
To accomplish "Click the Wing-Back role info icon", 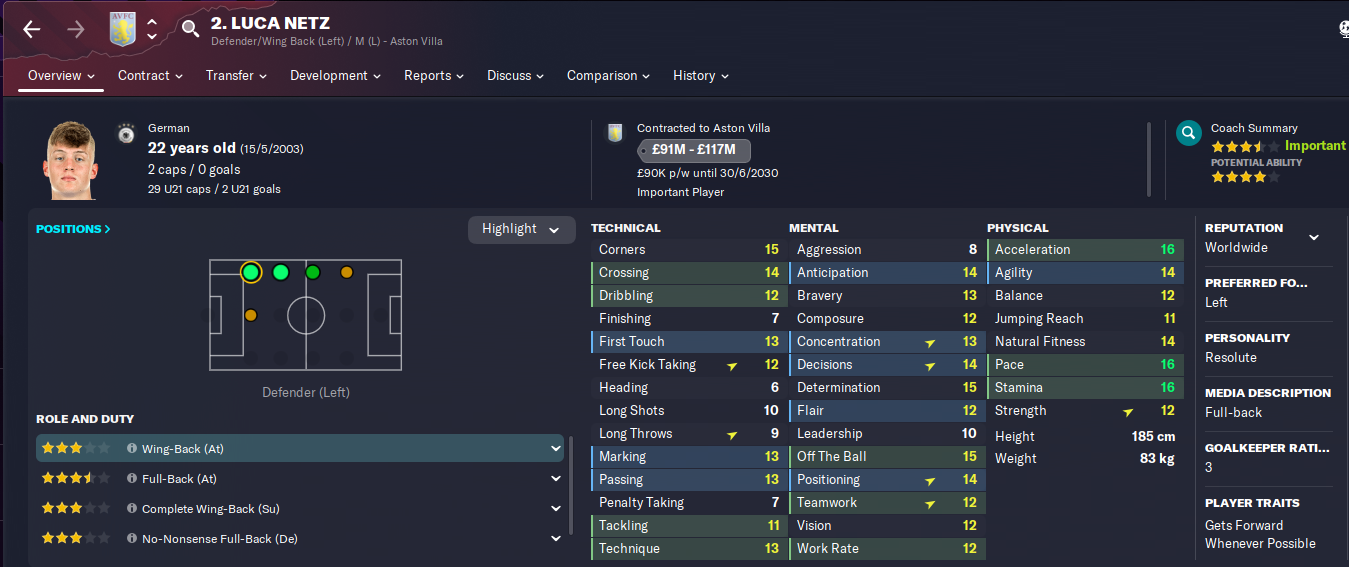I will [x=132, y=449].
